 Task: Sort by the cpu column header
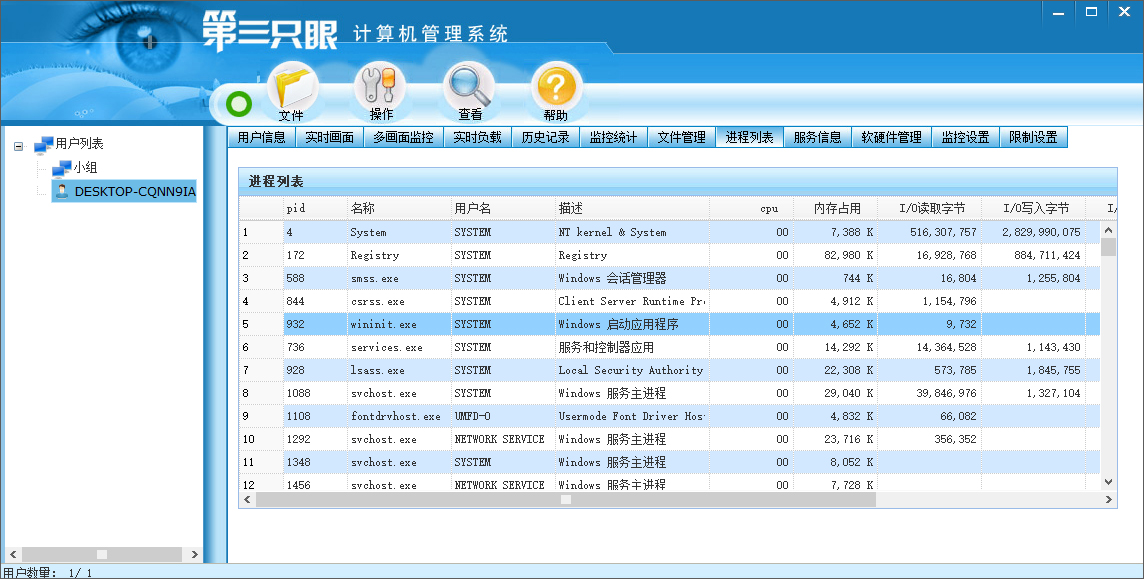[751, 208]
